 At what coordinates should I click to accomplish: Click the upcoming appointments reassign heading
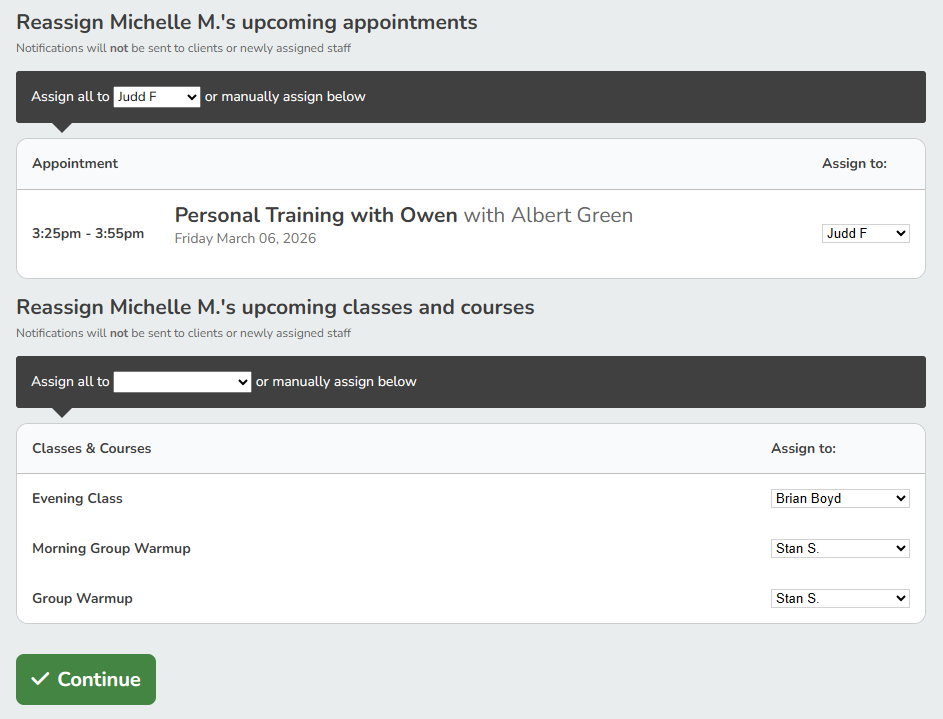pyautogui.click(x=246, y=22)
